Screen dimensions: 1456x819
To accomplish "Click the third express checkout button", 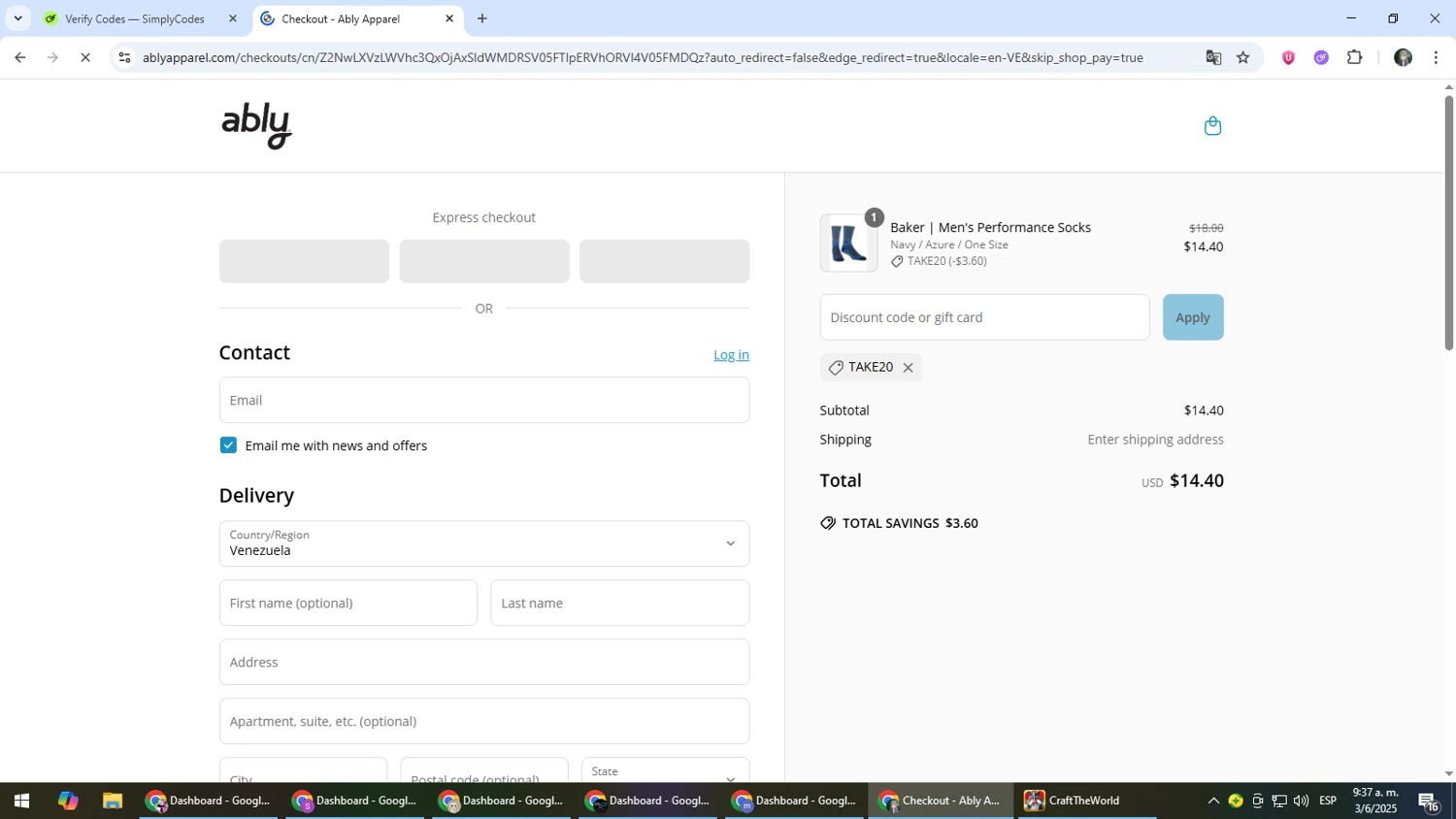I will (x=664, y=261).
